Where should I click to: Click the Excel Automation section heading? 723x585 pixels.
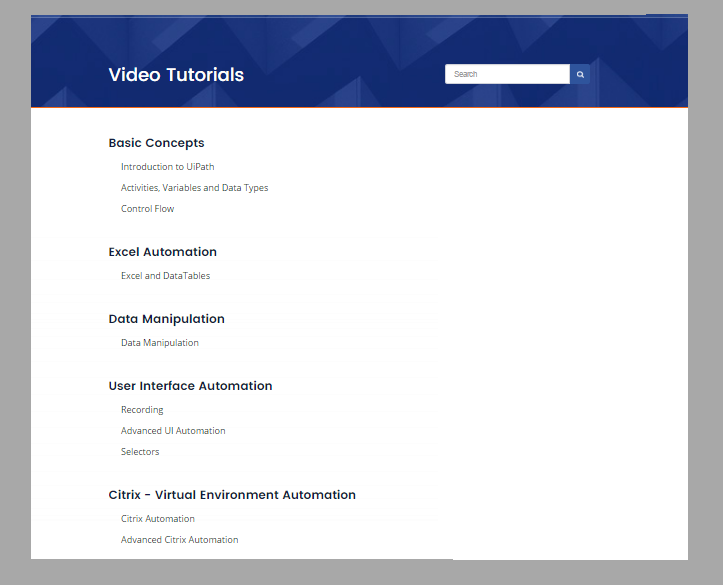tap(162, 252)
